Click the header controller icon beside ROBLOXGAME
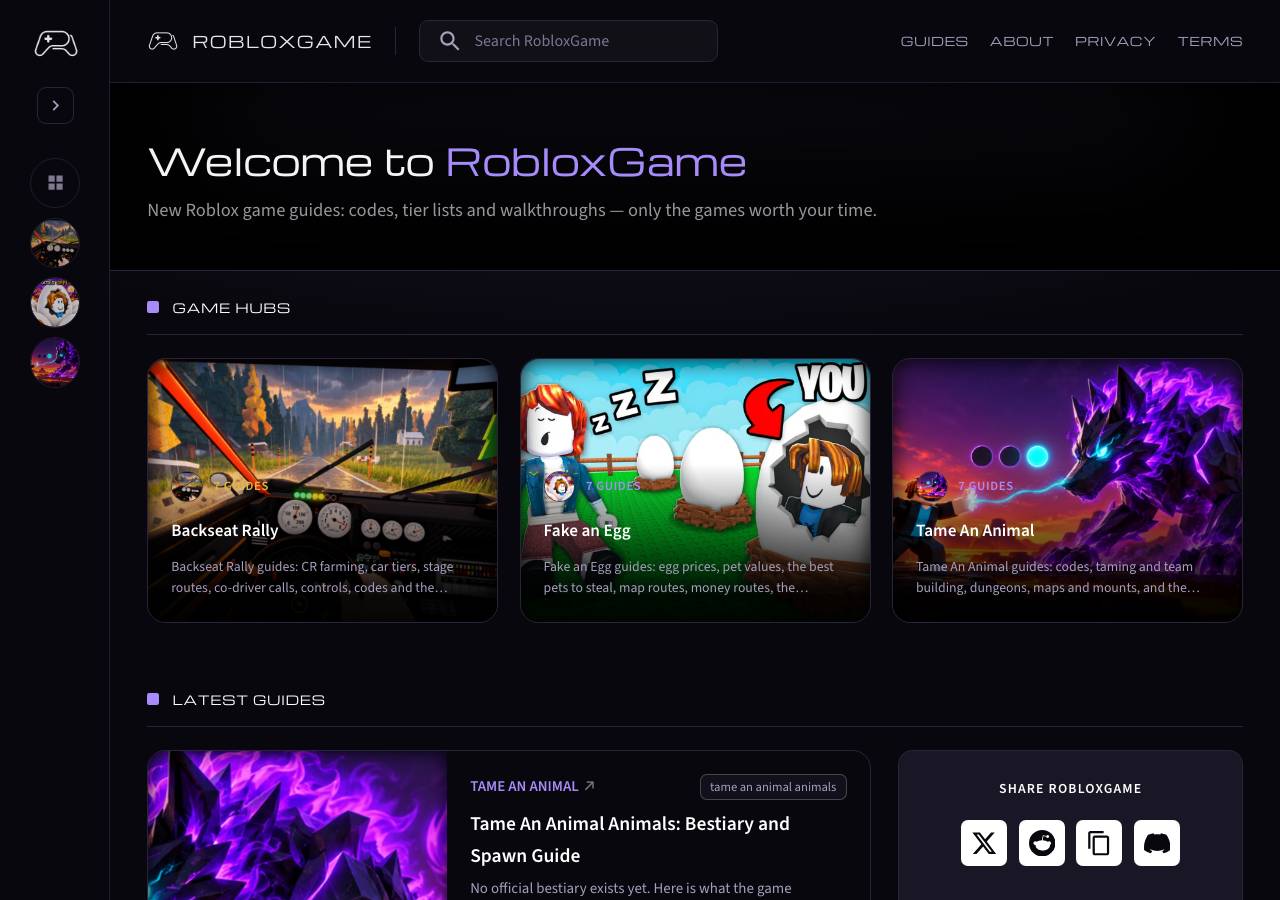The image size is (1280, 900). point(163,41)
